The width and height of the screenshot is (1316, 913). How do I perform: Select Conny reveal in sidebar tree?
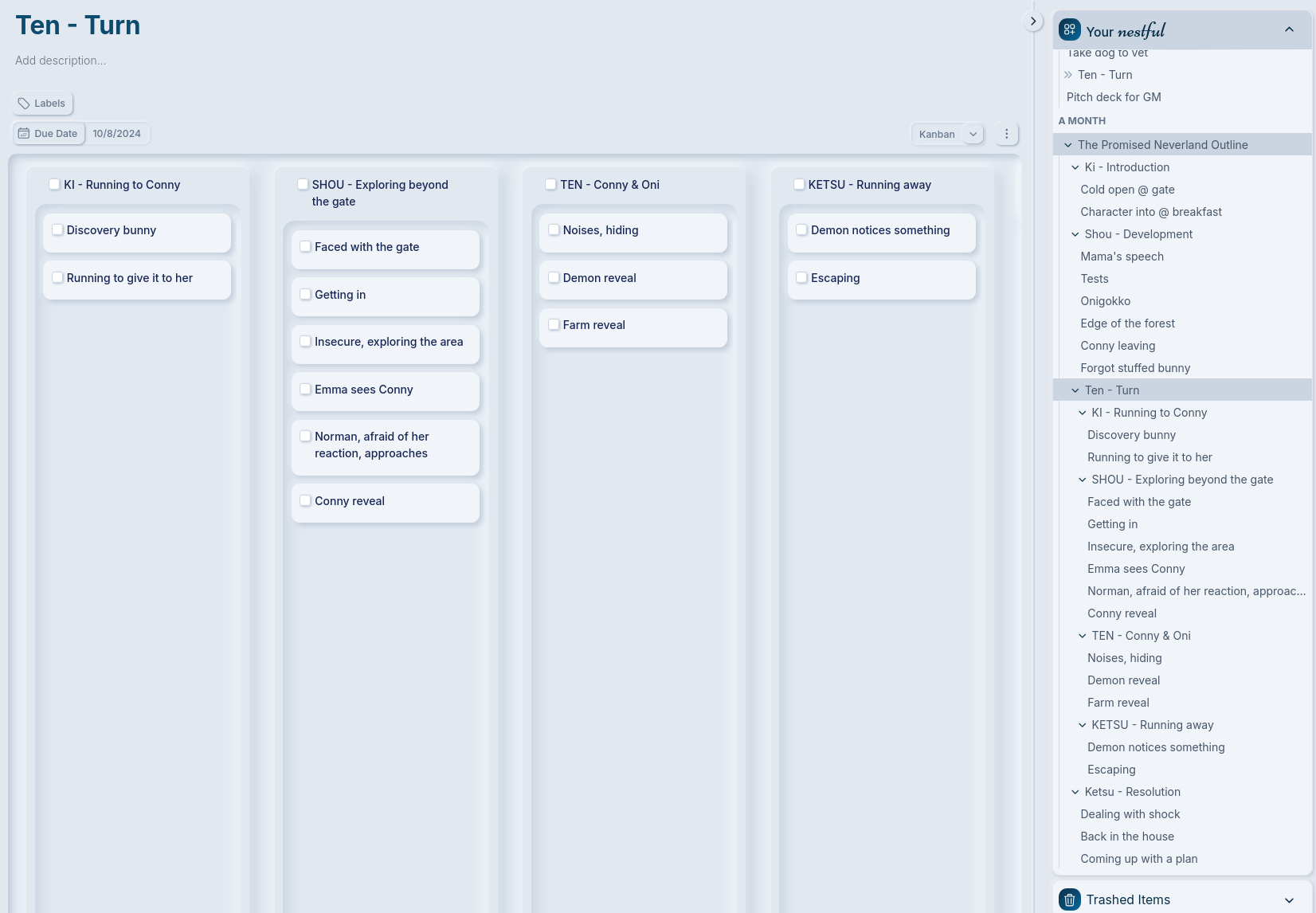tap(1122, 613)
